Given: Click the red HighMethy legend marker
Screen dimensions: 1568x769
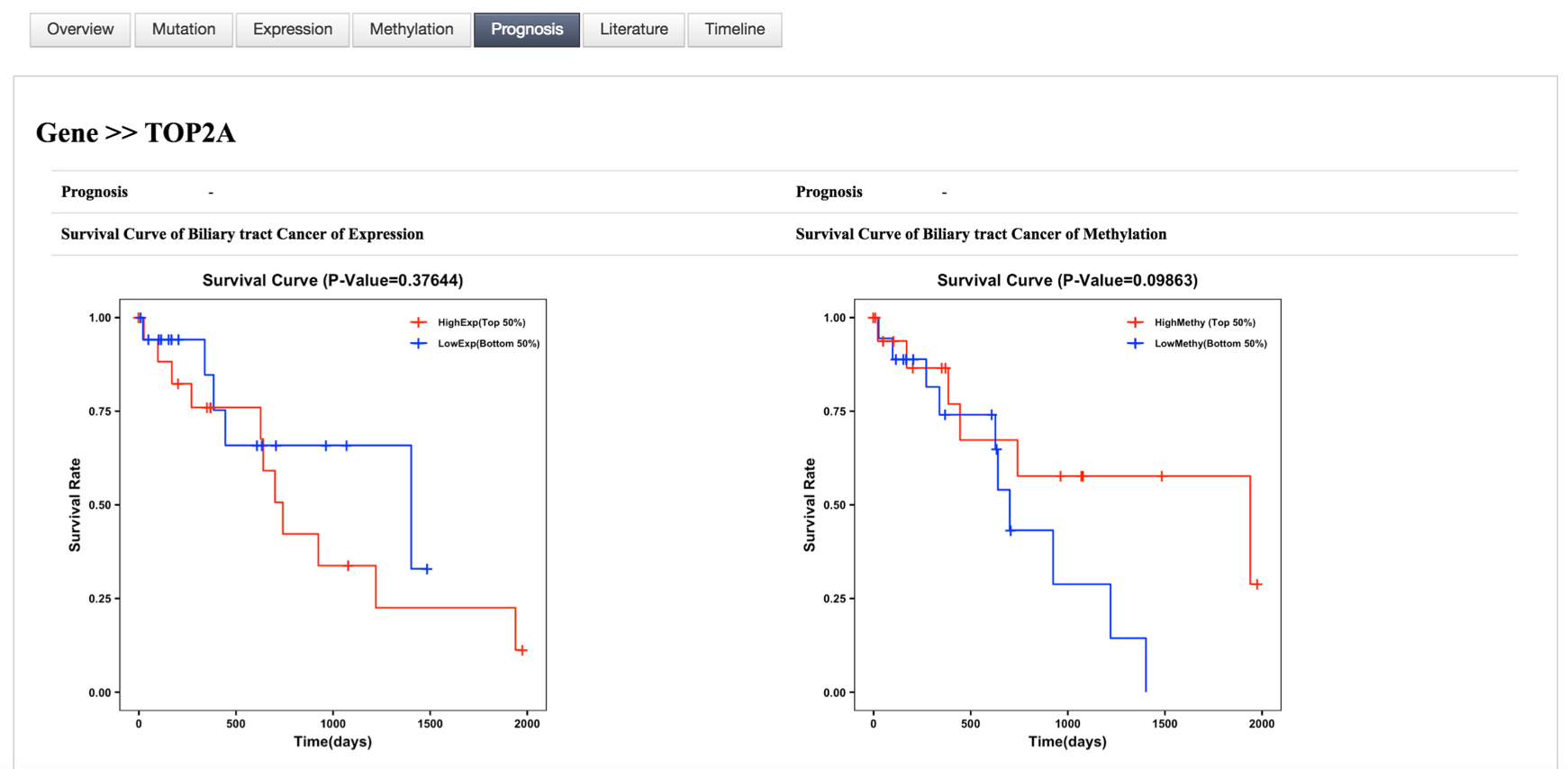Looking at the screenshot, I should [x=1136, y=322].
